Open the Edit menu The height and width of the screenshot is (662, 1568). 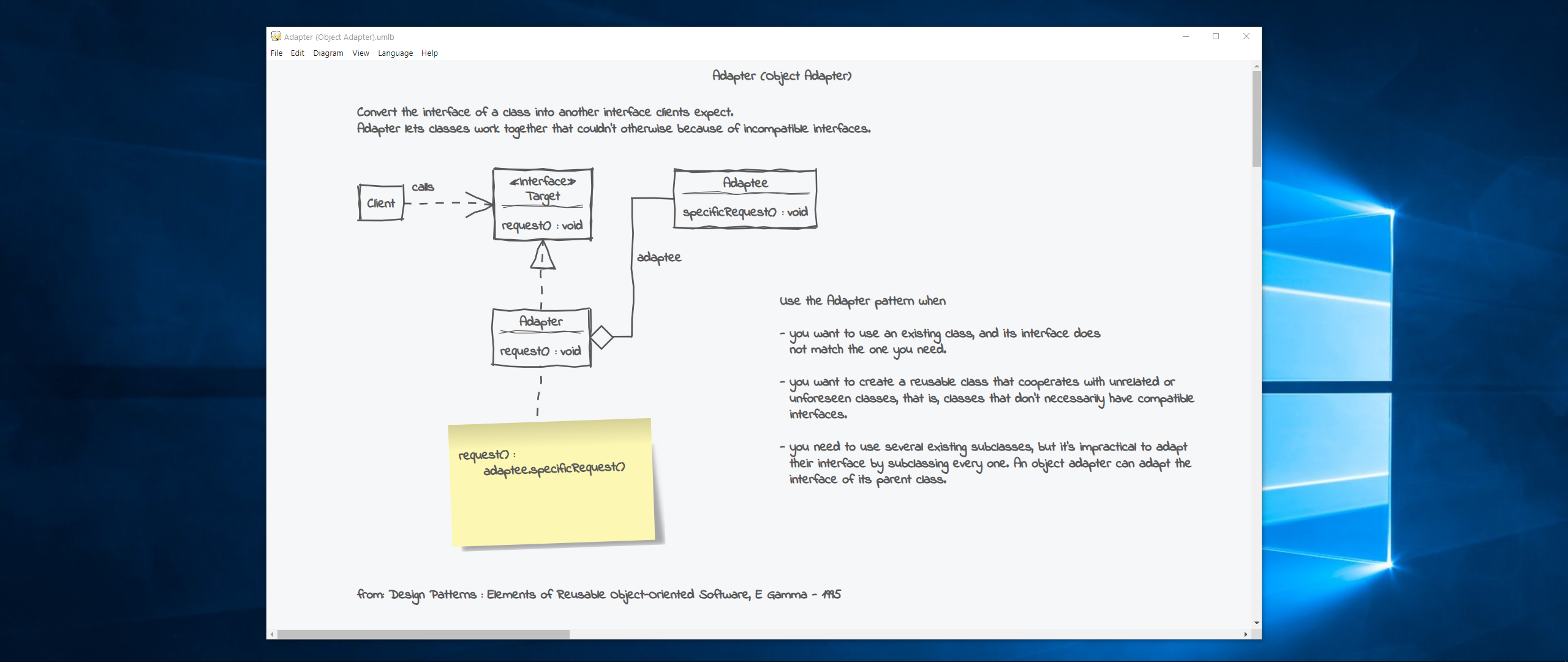[297, 53]
